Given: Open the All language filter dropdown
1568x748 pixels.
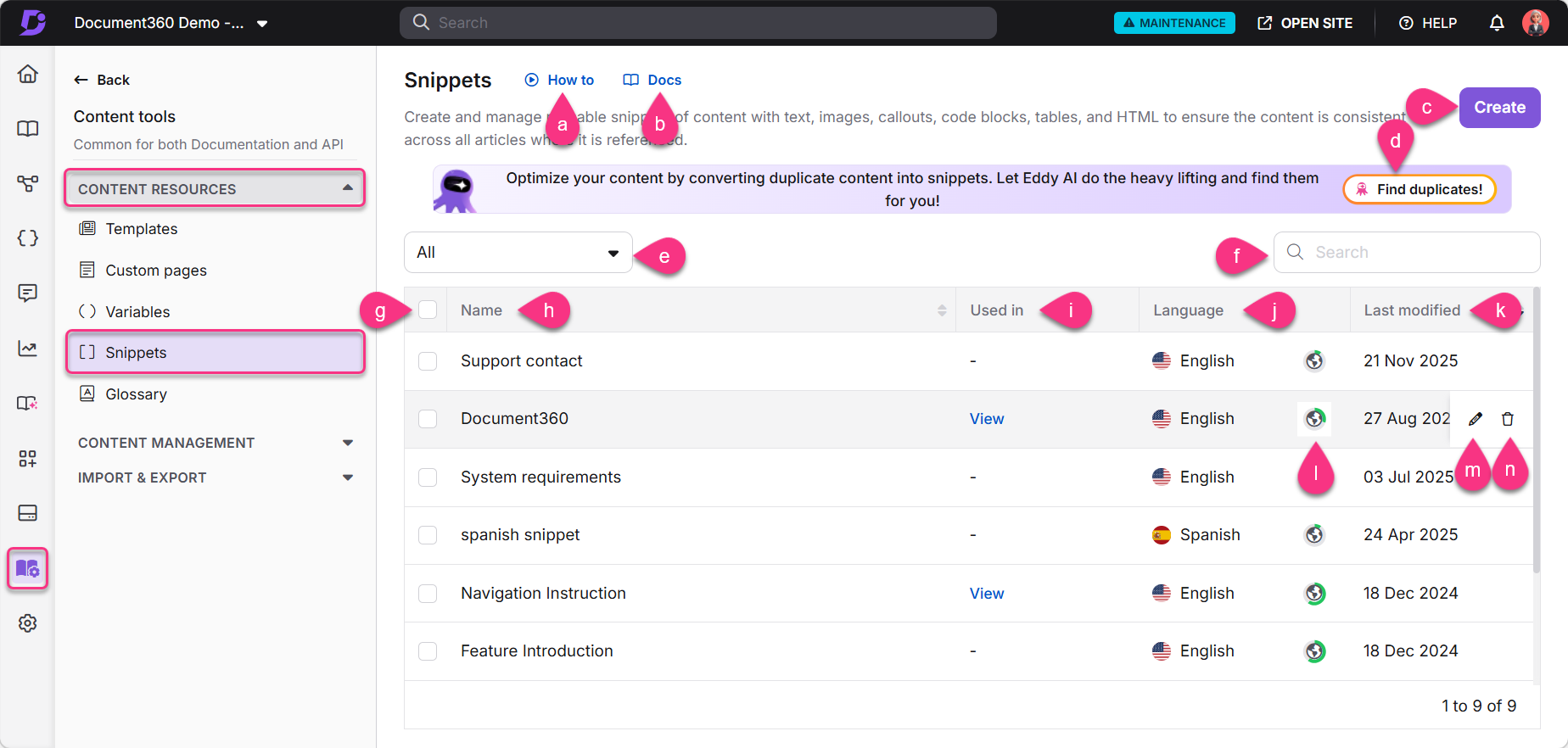Looking at the screenshot, I should coord(518,253).
